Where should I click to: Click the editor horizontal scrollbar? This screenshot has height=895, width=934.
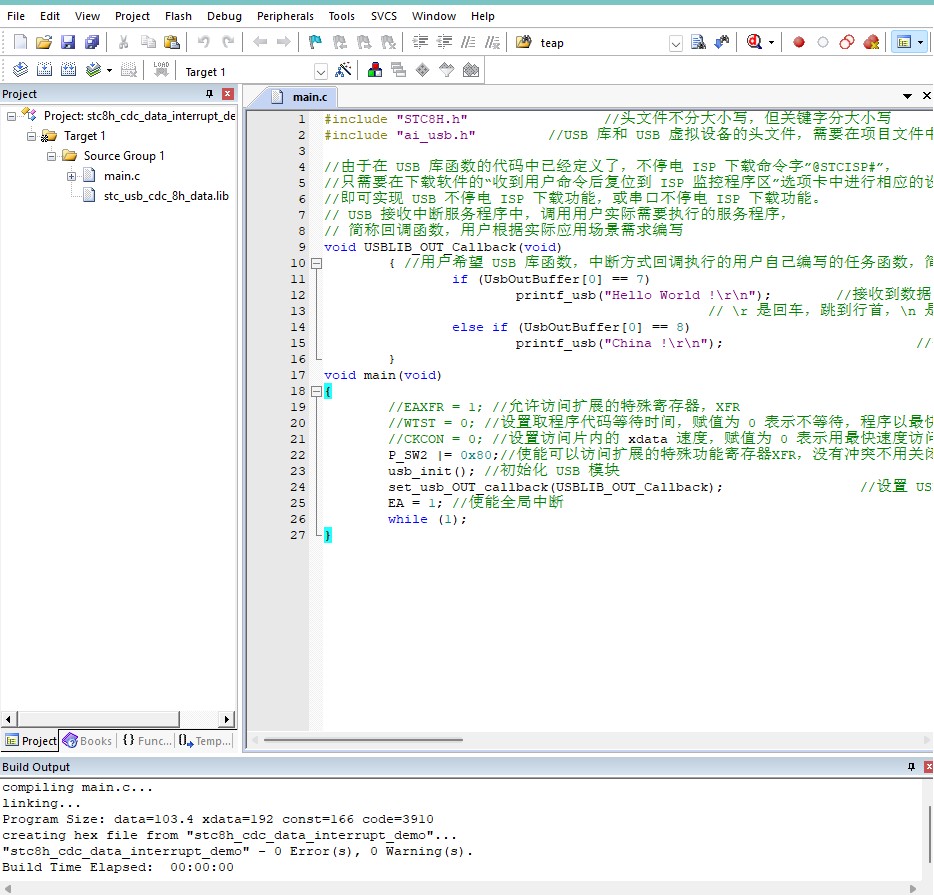[363, 740]
